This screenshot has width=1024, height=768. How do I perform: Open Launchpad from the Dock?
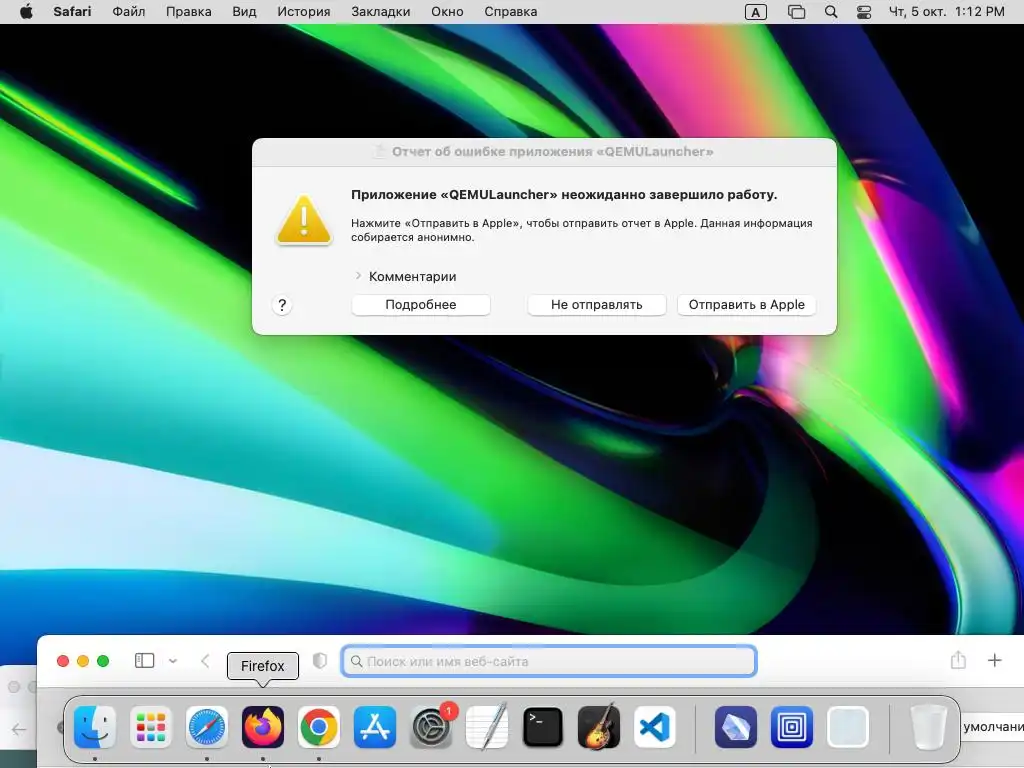151,727
